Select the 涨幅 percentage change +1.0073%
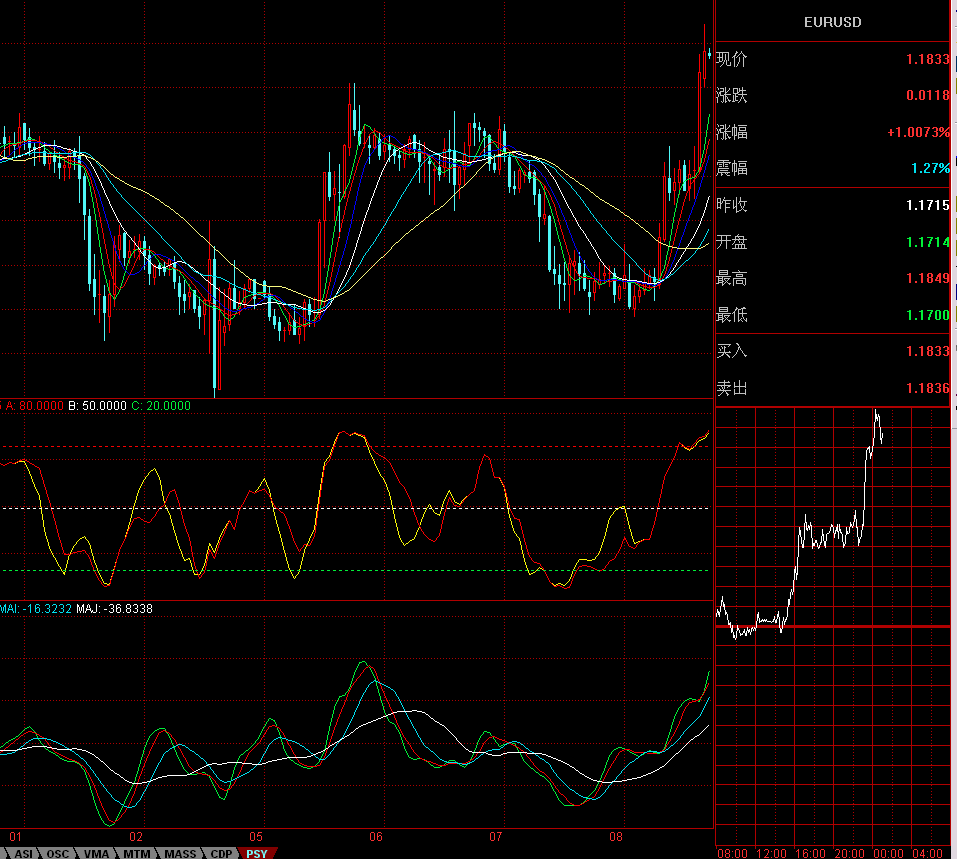The width and height of the screenshot is (957, 859). 917,133
